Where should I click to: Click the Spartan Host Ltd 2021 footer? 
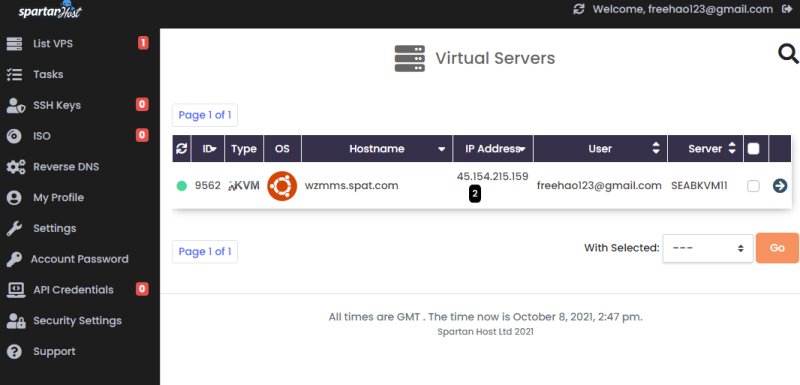point(485,331)
